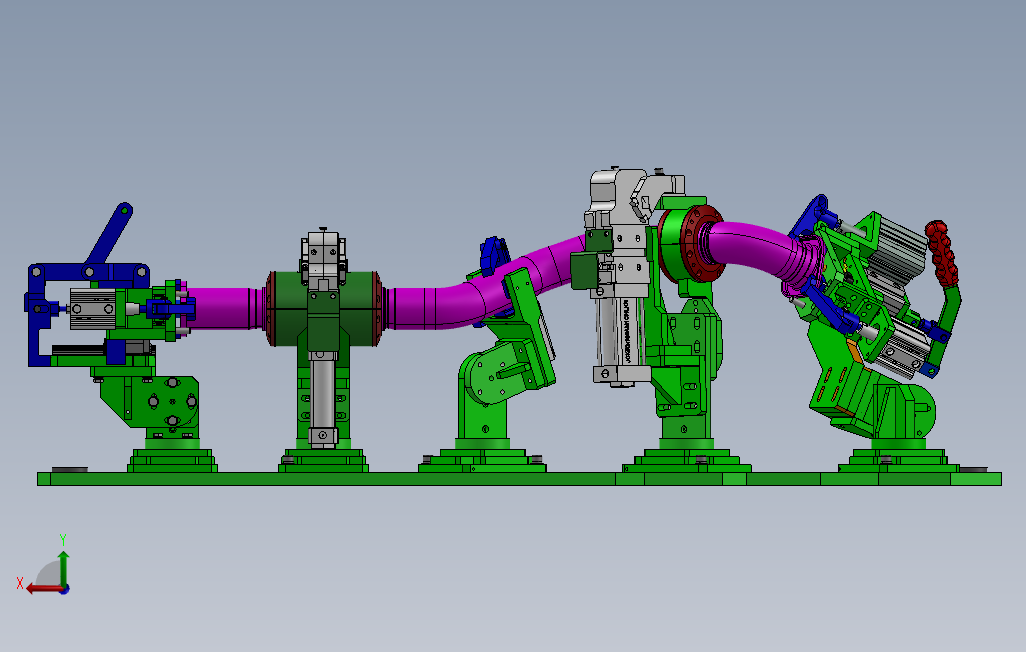Select the long green base plate
The width and height of the screenshot is (1026, 652).
519,479
